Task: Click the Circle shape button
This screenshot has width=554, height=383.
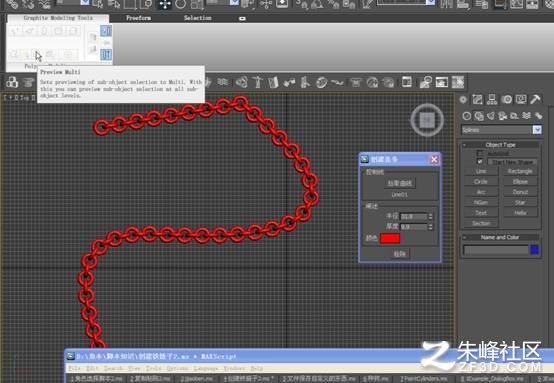Action: (481, 182)
